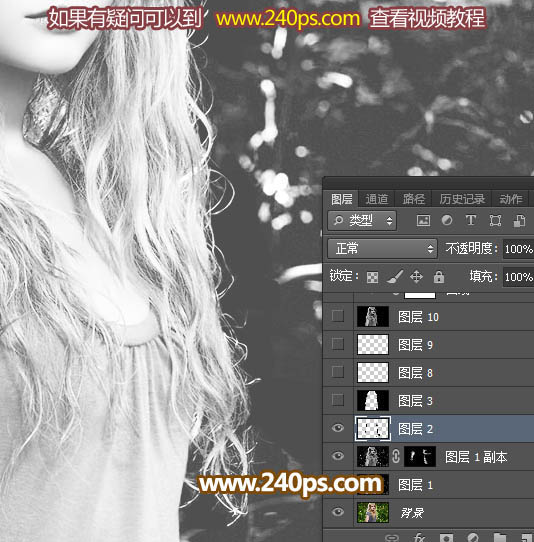
Task: Click the 填充 100% fill field
Action: click(x=518, y=277)
